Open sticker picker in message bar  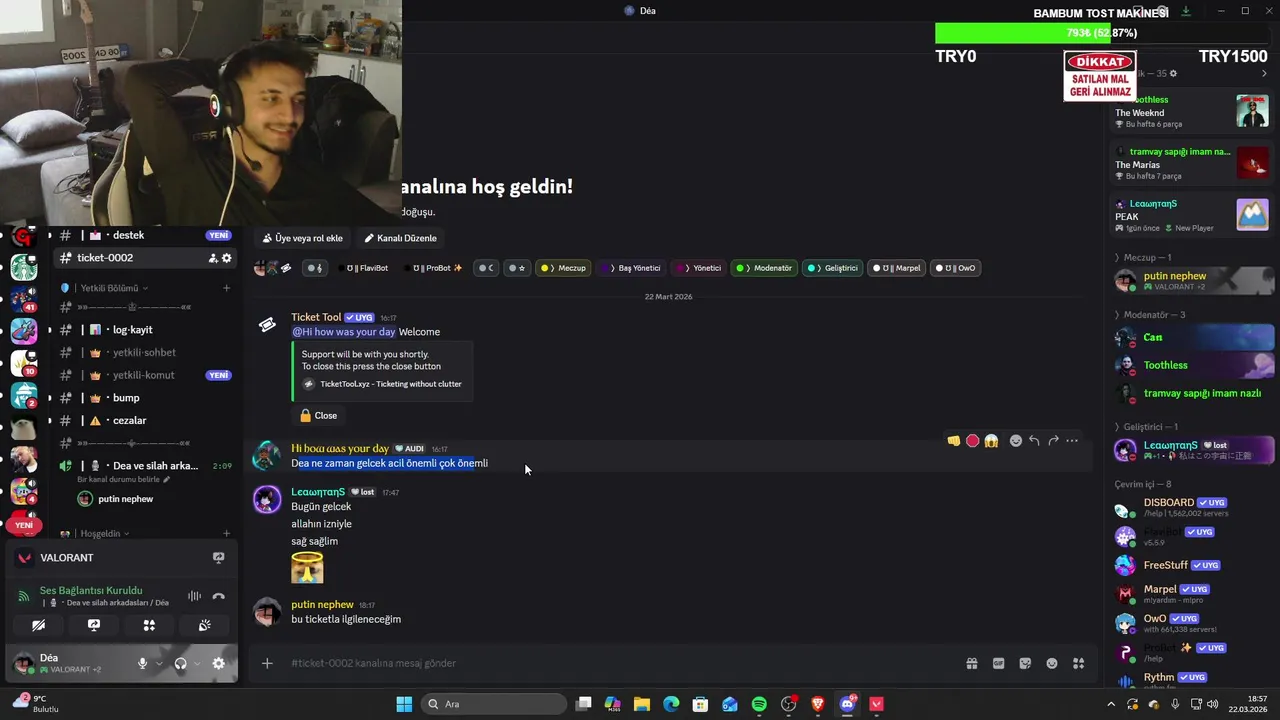pos(1025,663)
